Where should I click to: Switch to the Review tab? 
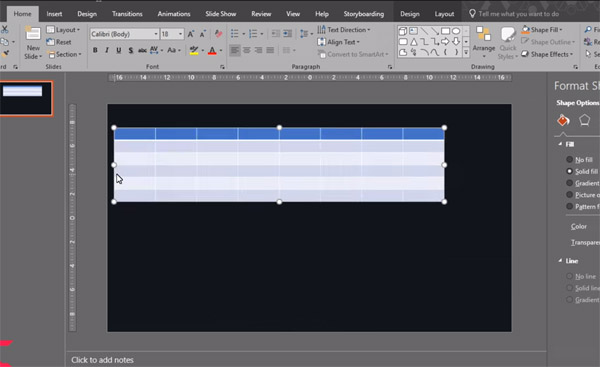click(x=261, y=14)
